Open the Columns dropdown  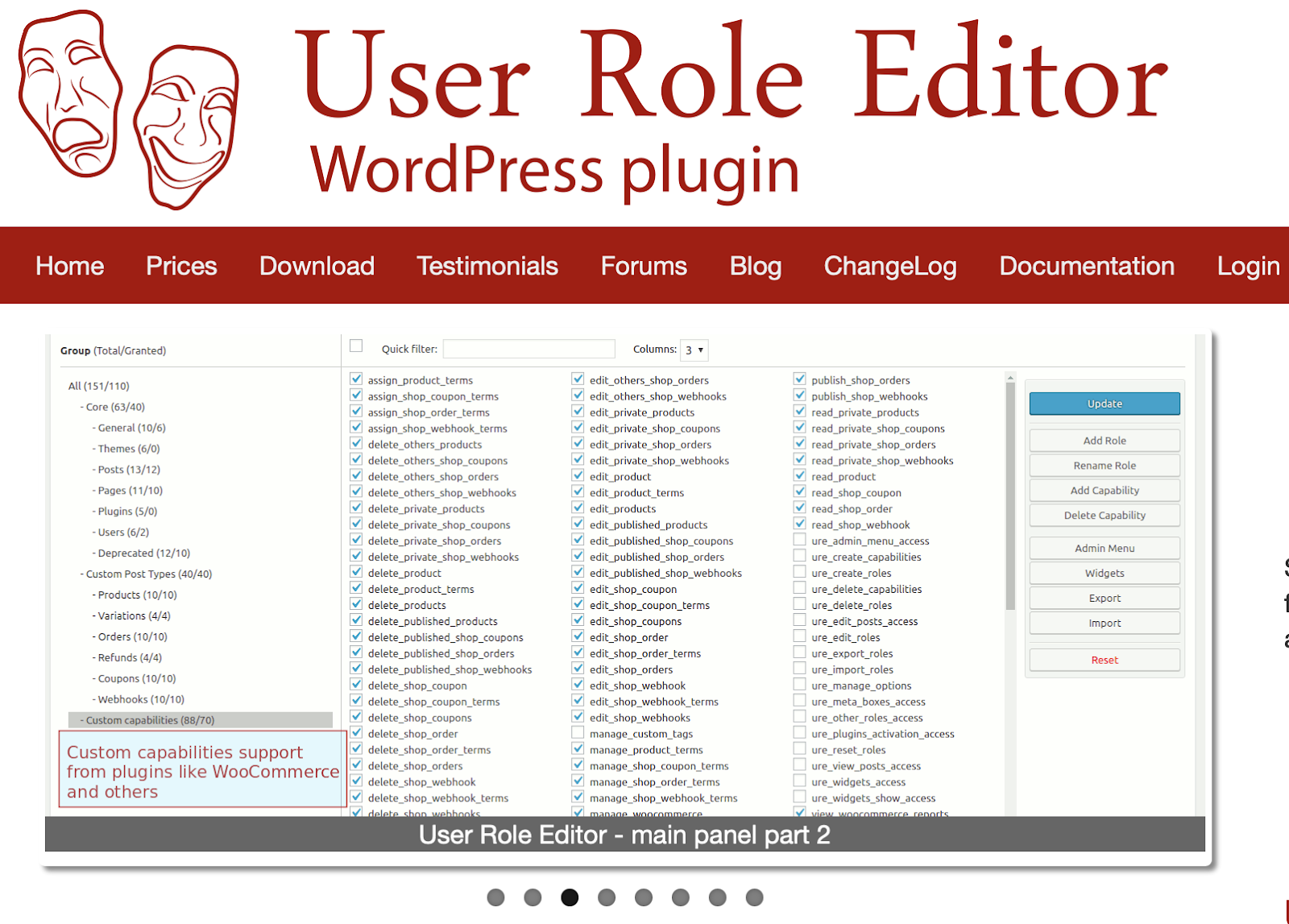tap(694, 350)
